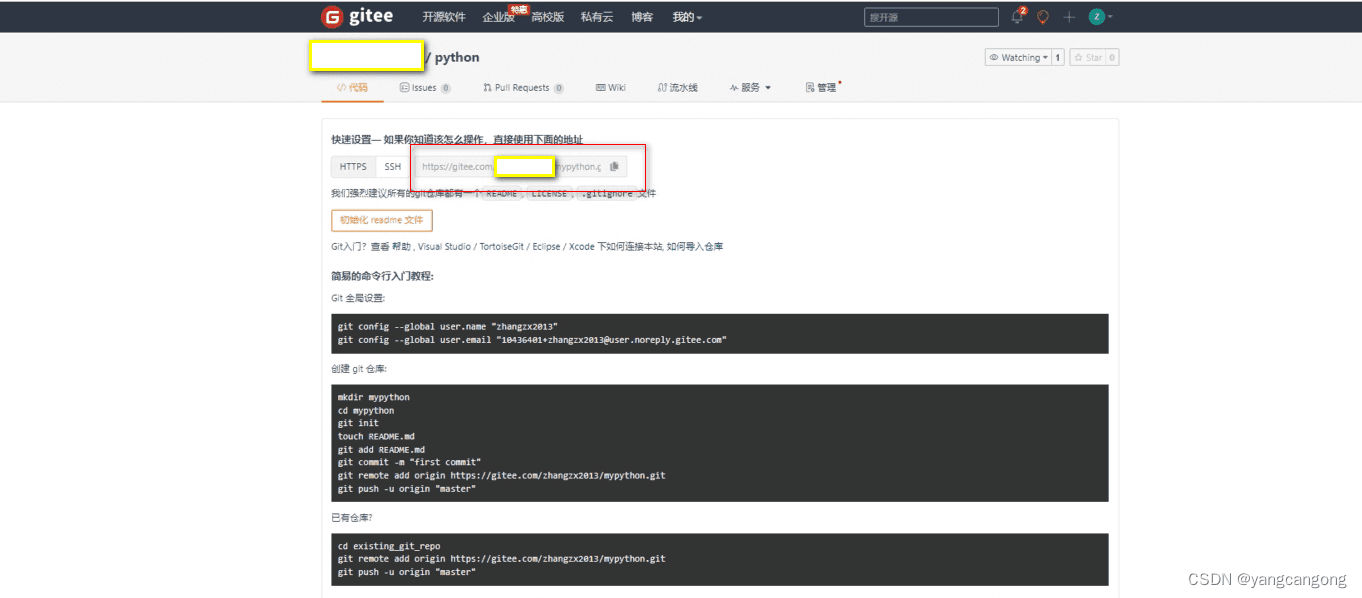Select the HTTPS protocol option
Image resolution: width=1362 pixels, height=598 pixels.
point(352,166)
